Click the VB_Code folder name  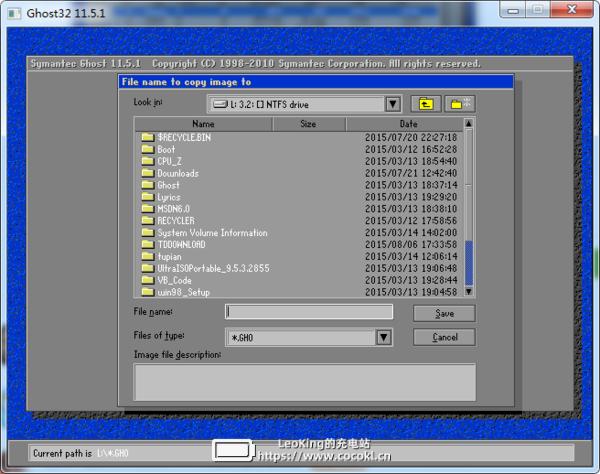[x=174, y=280]
